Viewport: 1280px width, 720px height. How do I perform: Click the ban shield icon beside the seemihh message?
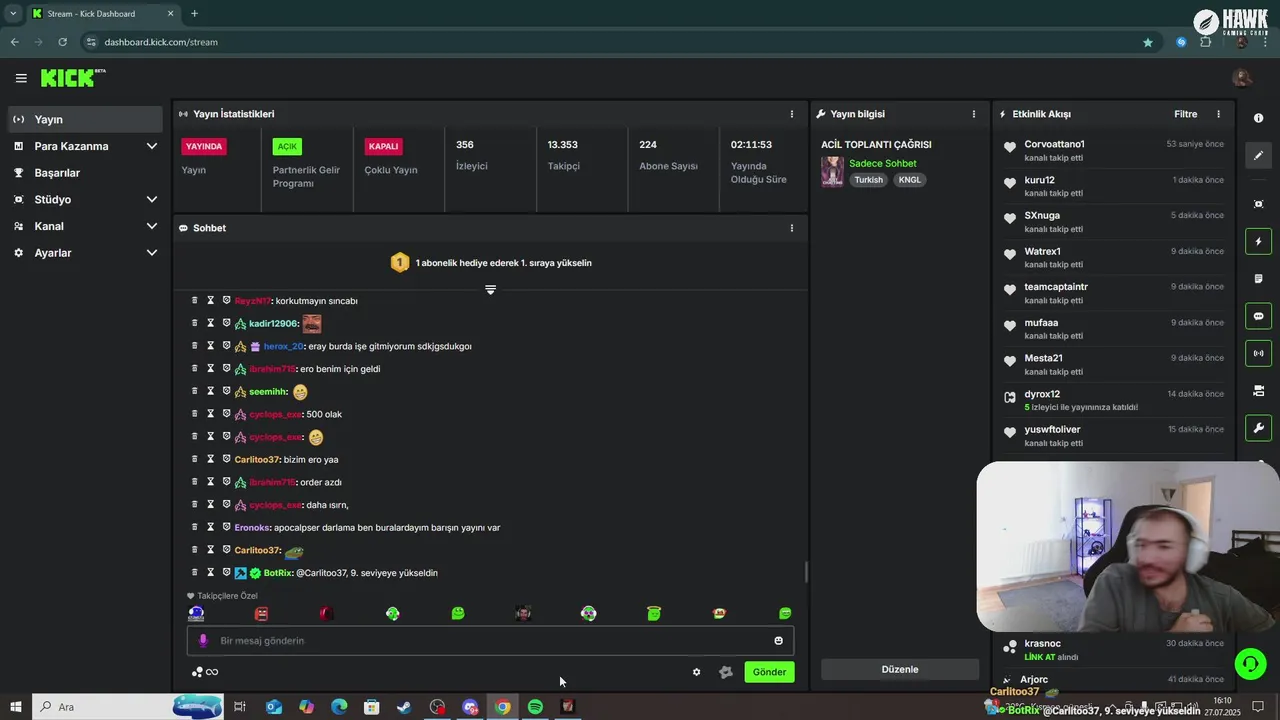click(x=227, y=391)
